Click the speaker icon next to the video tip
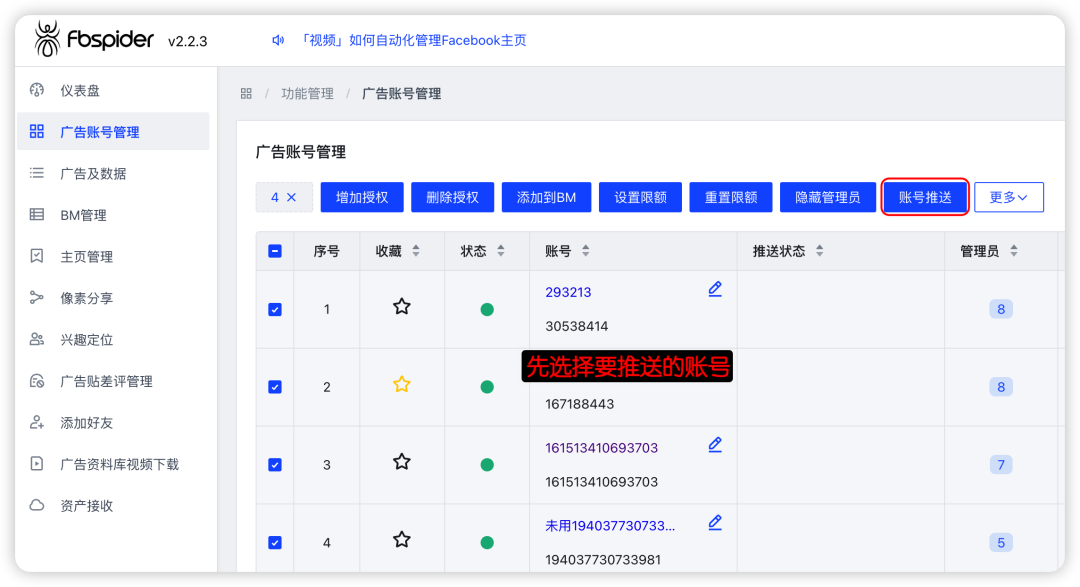Image resolution: width=1080 pixels, height=587 pixels. pyautogui.click(x=277, y=39)
